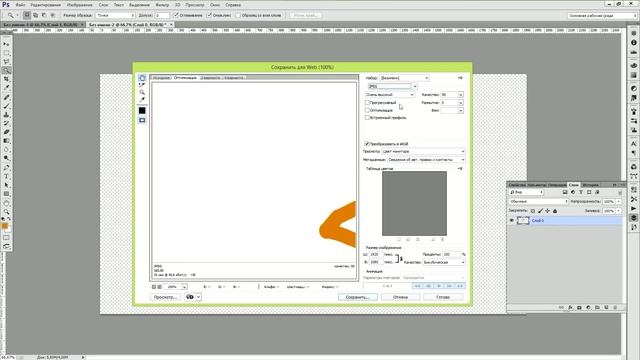The width and height of the screenshot is (640, 360).
Task: Select the Slice Select tool in Save for Web dialog
Action: (142, 85)
